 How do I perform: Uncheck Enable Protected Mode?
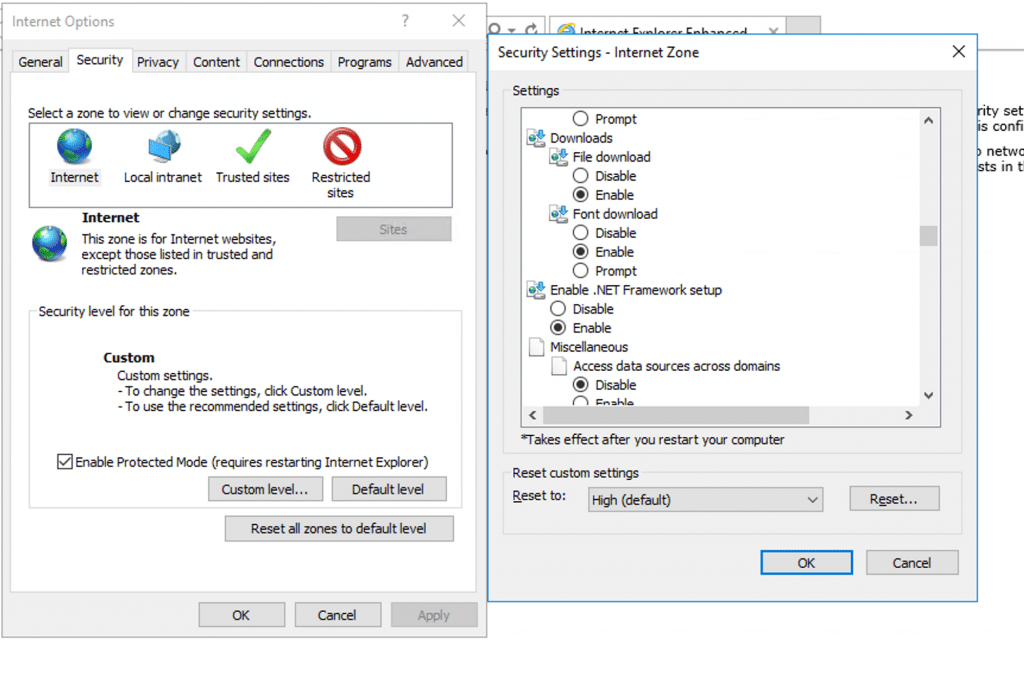65,462
